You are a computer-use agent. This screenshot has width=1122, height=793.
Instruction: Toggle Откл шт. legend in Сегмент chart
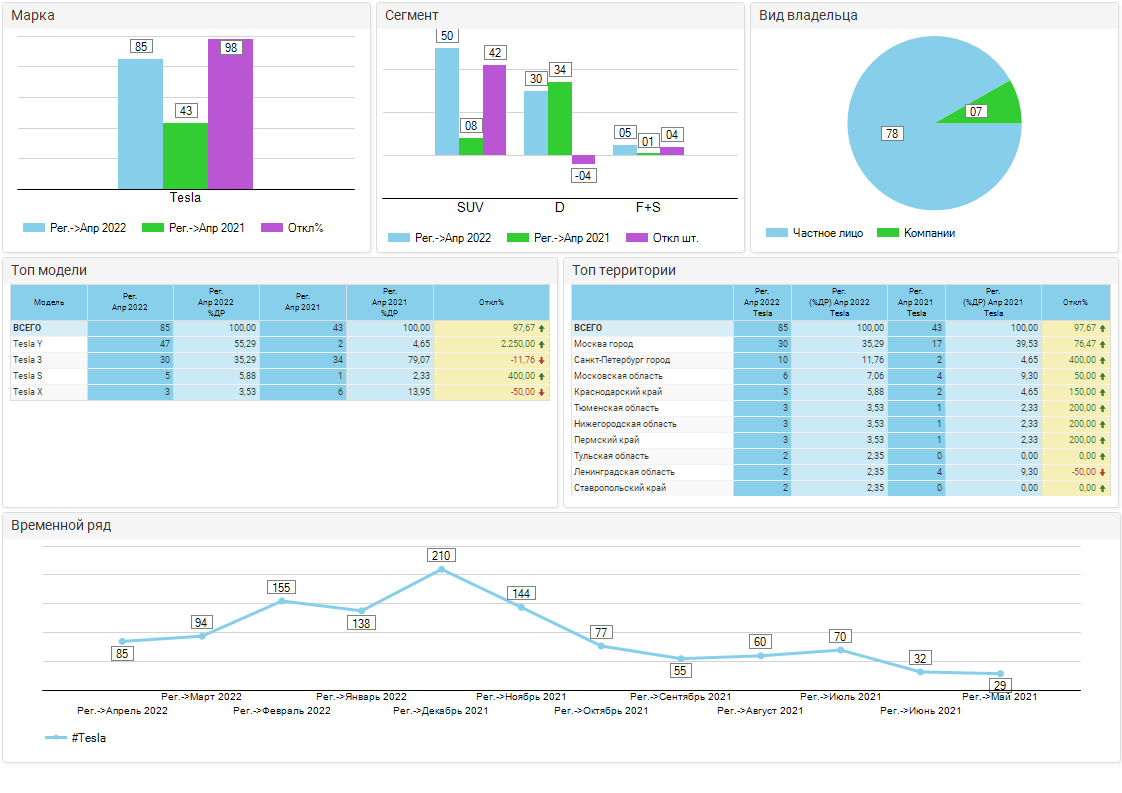point(636,238)
